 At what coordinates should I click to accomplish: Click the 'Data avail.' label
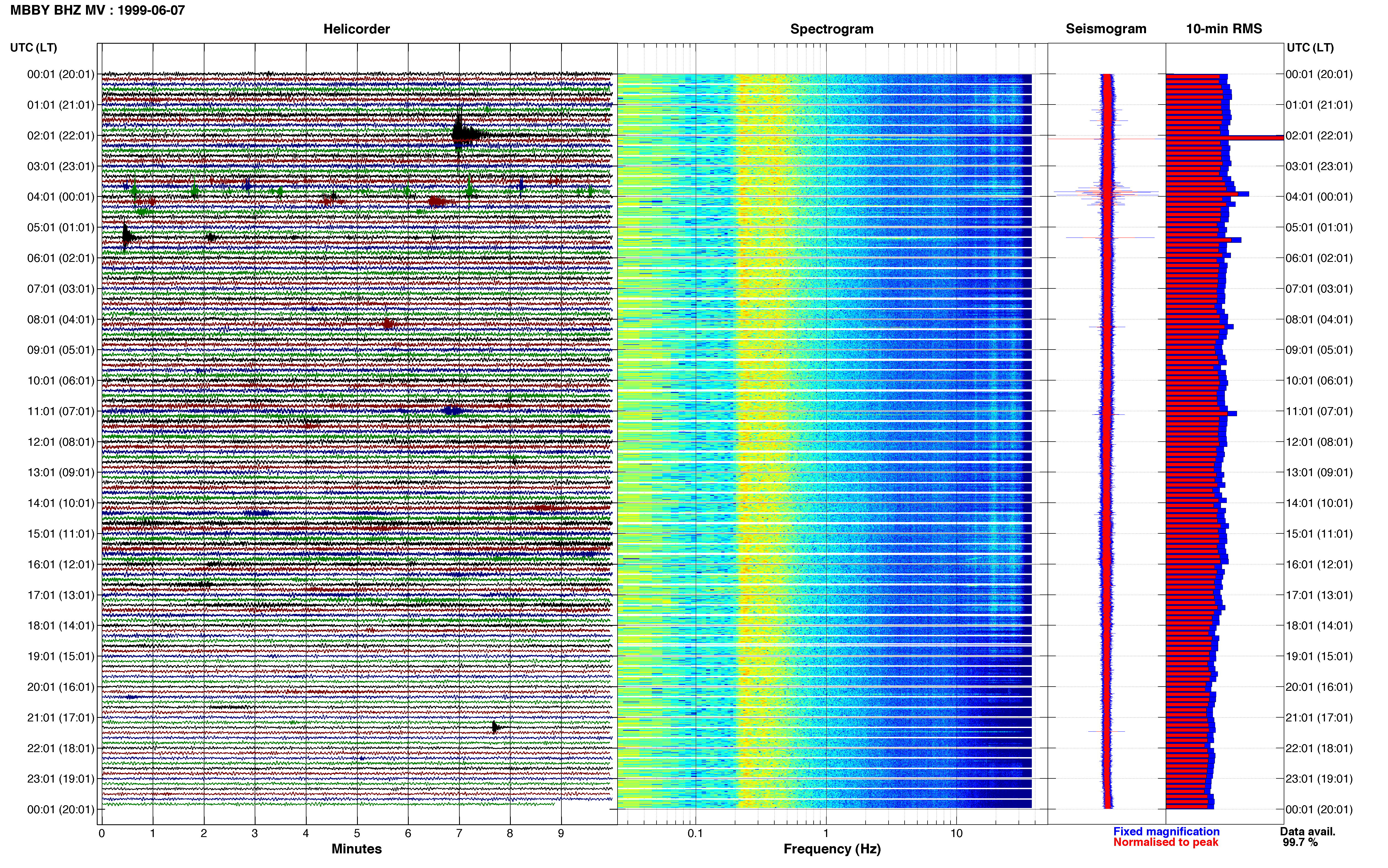point(1308,831)
